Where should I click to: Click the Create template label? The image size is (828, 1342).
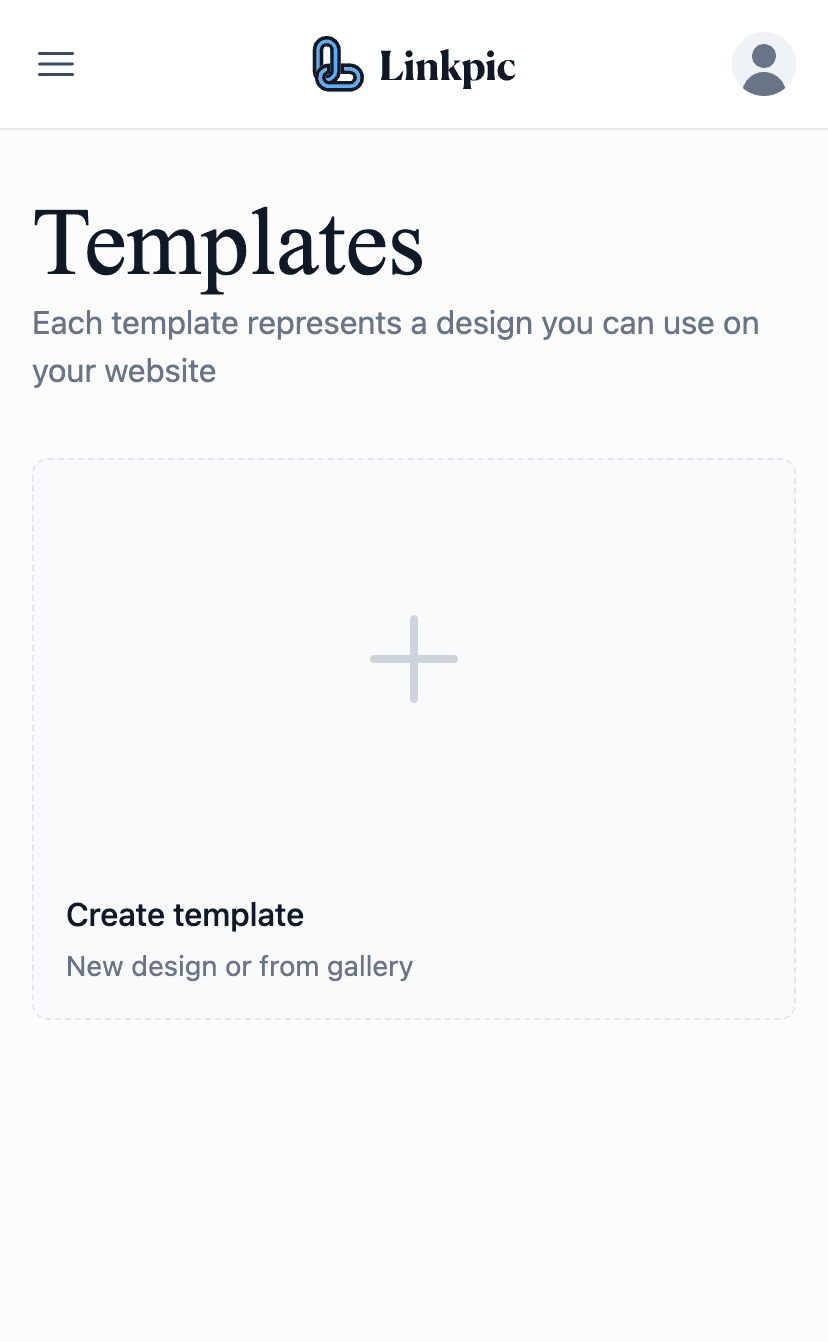click(x=184, y=914)
